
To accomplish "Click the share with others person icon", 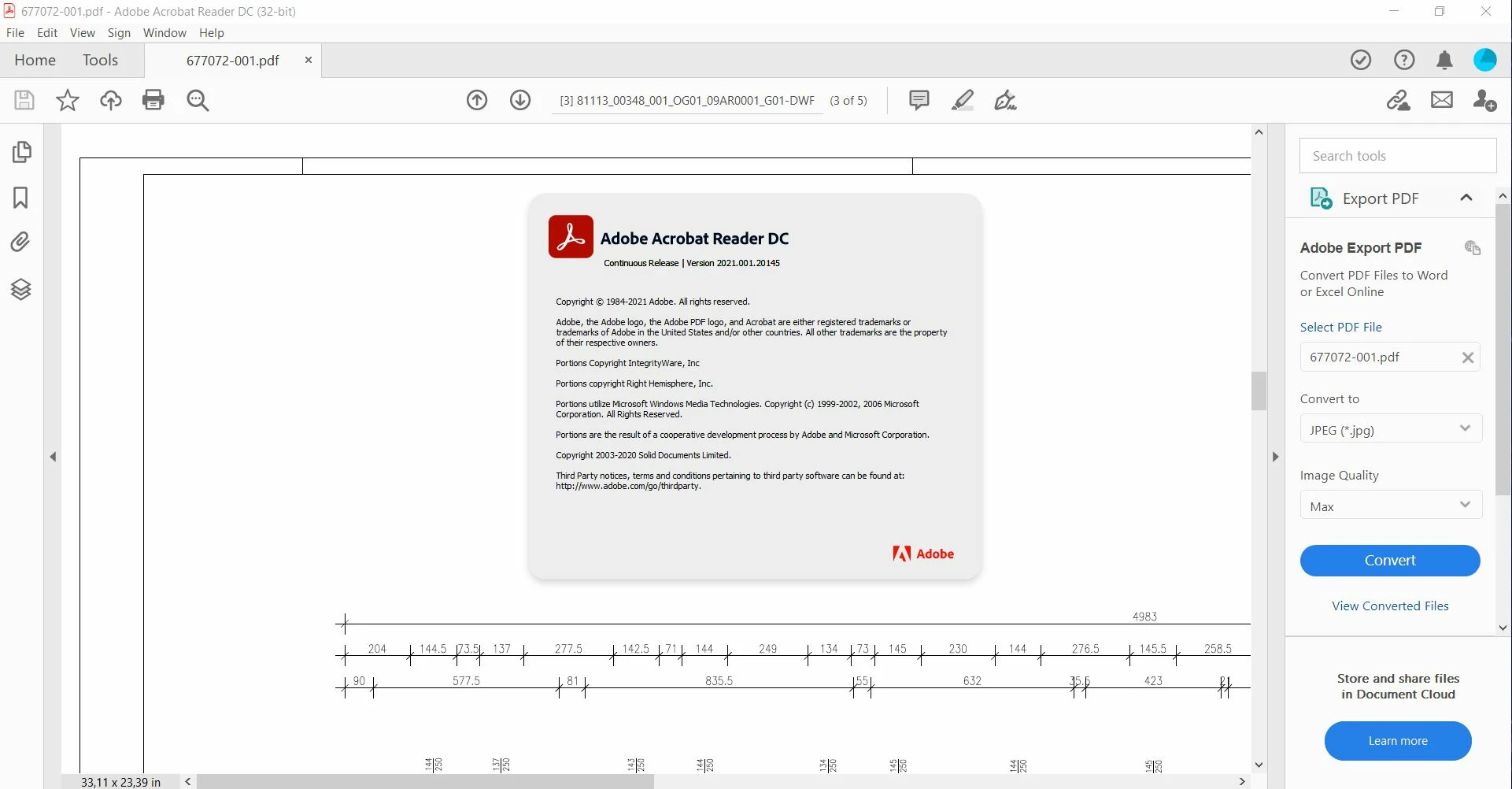I will pyautogui.click(x=1484, y=100).
